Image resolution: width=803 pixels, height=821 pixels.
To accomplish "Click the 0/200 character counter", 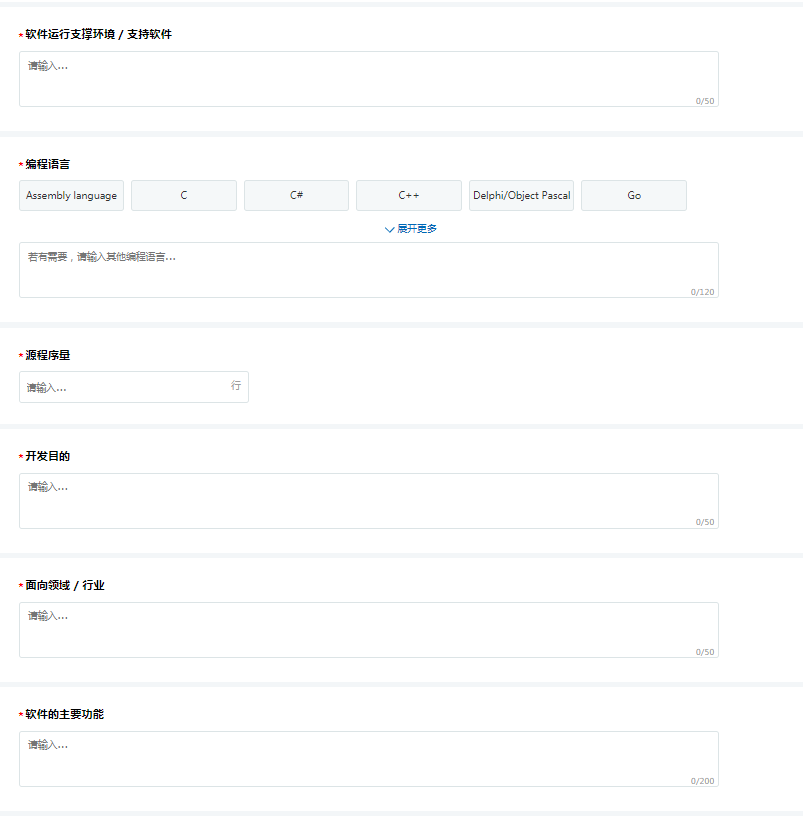I will pos(701,780).
